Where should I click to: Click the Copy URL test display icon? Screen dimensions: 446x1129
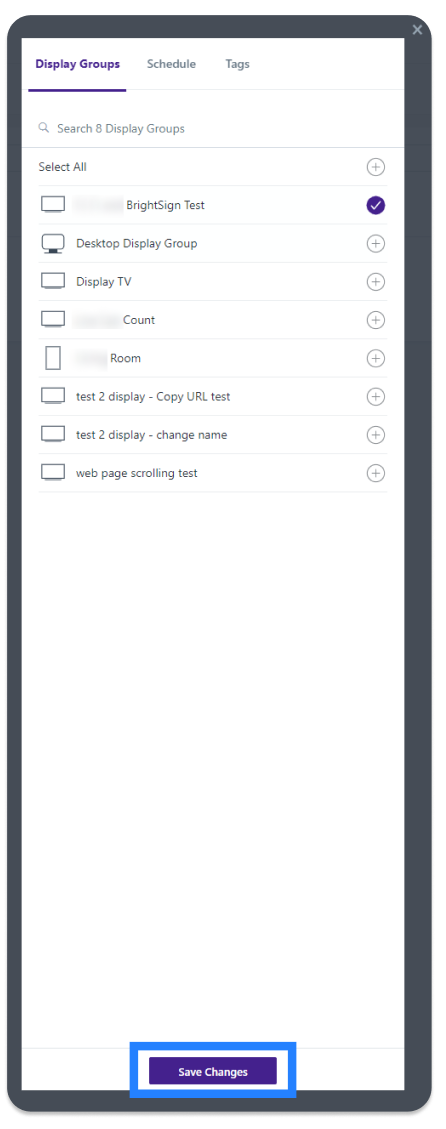point(53,396)
